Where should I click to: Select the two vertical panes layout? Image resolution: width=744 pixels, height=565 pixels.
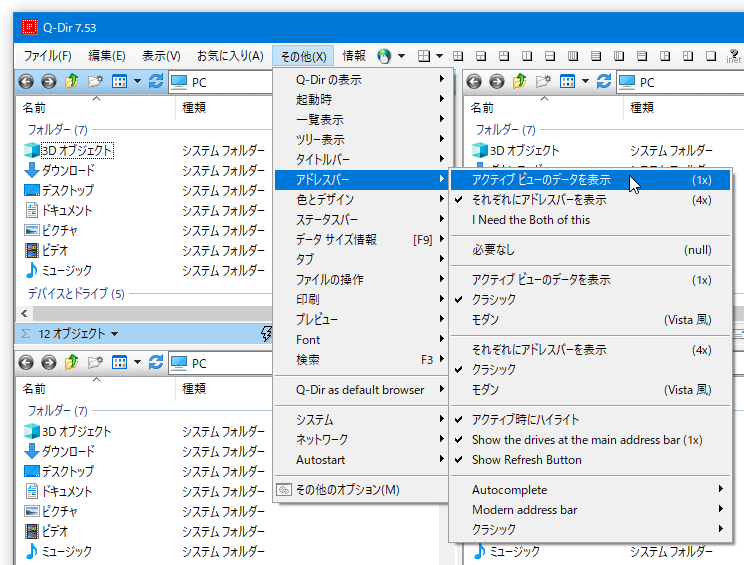[x=527, y=56]
